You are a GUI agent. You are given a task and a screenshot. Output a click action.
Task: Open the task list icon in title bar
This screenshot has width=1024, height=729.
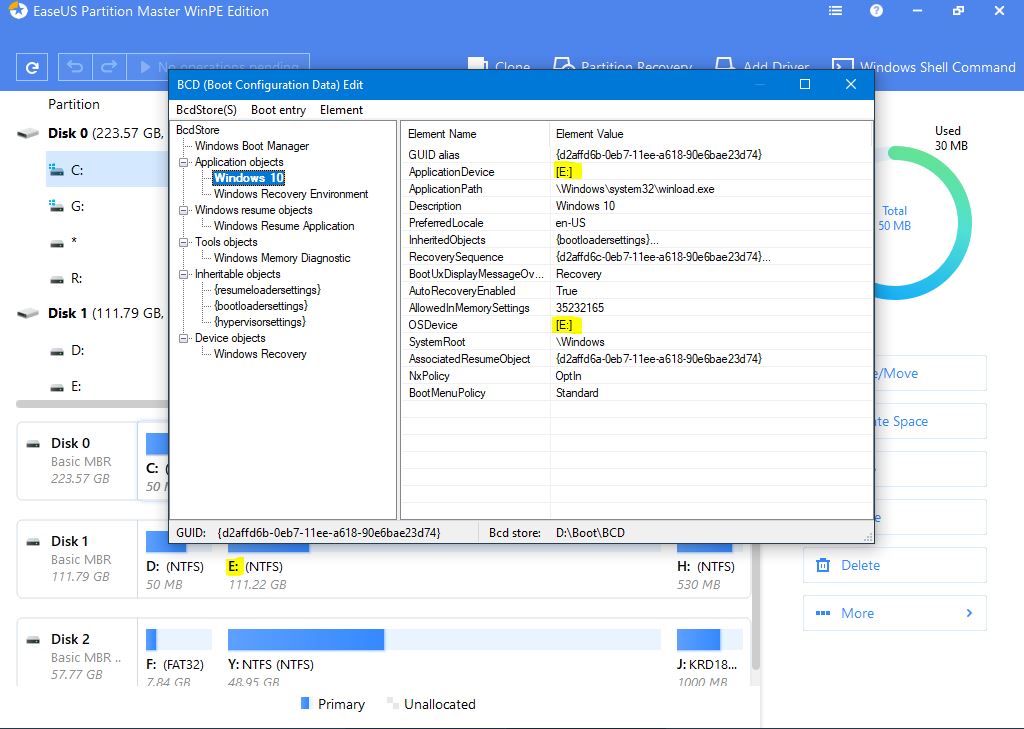coord(836,11)
